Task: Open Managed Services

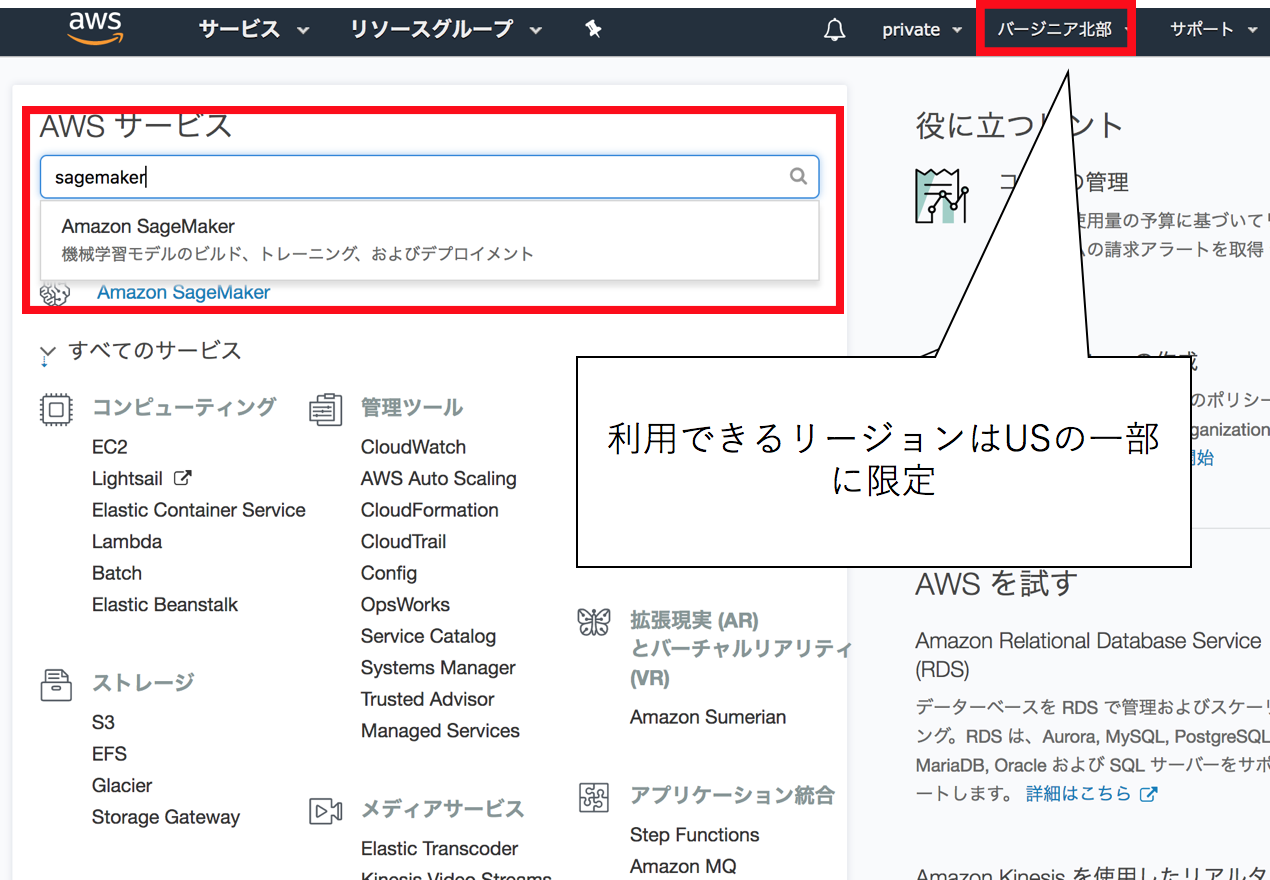Action: 440,731
